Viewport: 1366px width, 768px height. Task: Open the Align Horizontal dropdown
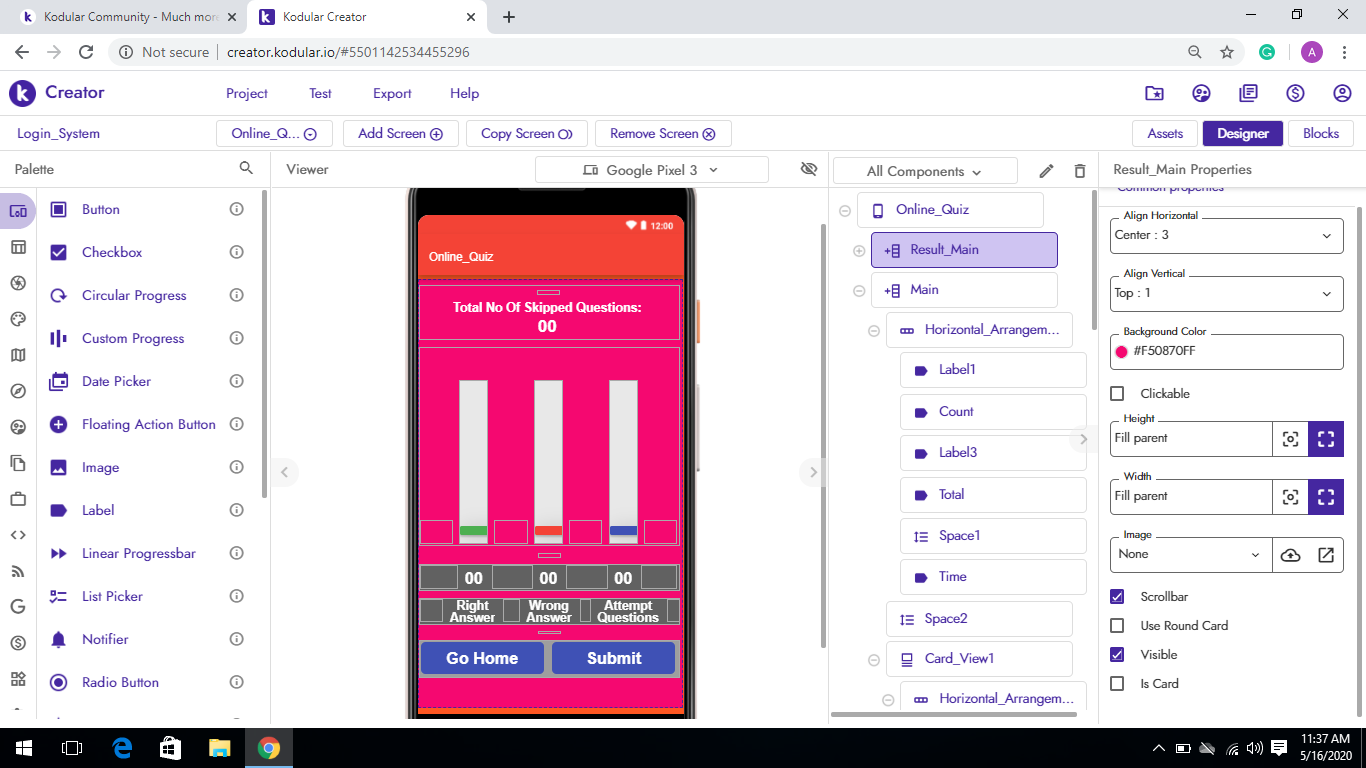click(x=1226, y=236)
